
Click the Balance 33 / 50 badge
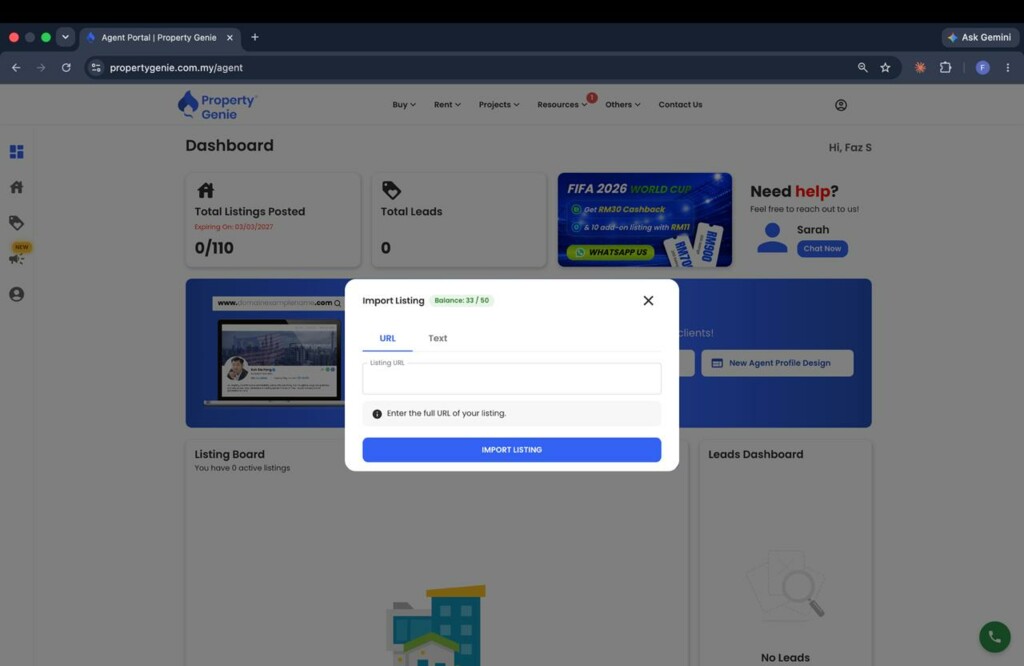pyautogui.click(x=462, y=300)
